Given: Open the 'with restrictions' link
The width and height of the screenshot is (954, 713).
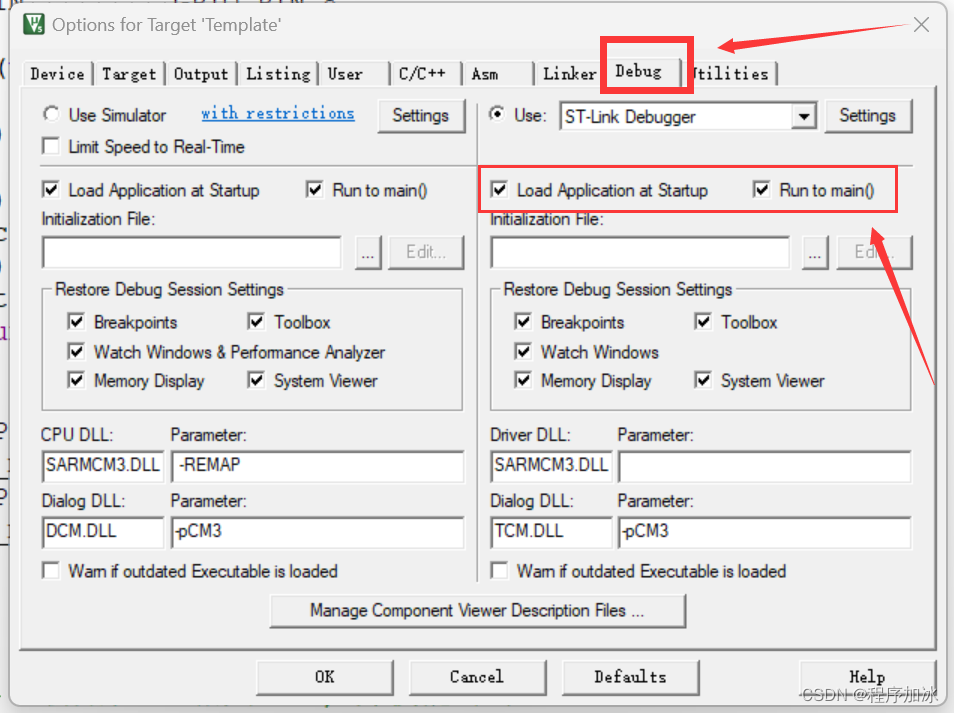Looking at the screenshot, I should pyautogui.click(x=277, y=114).
